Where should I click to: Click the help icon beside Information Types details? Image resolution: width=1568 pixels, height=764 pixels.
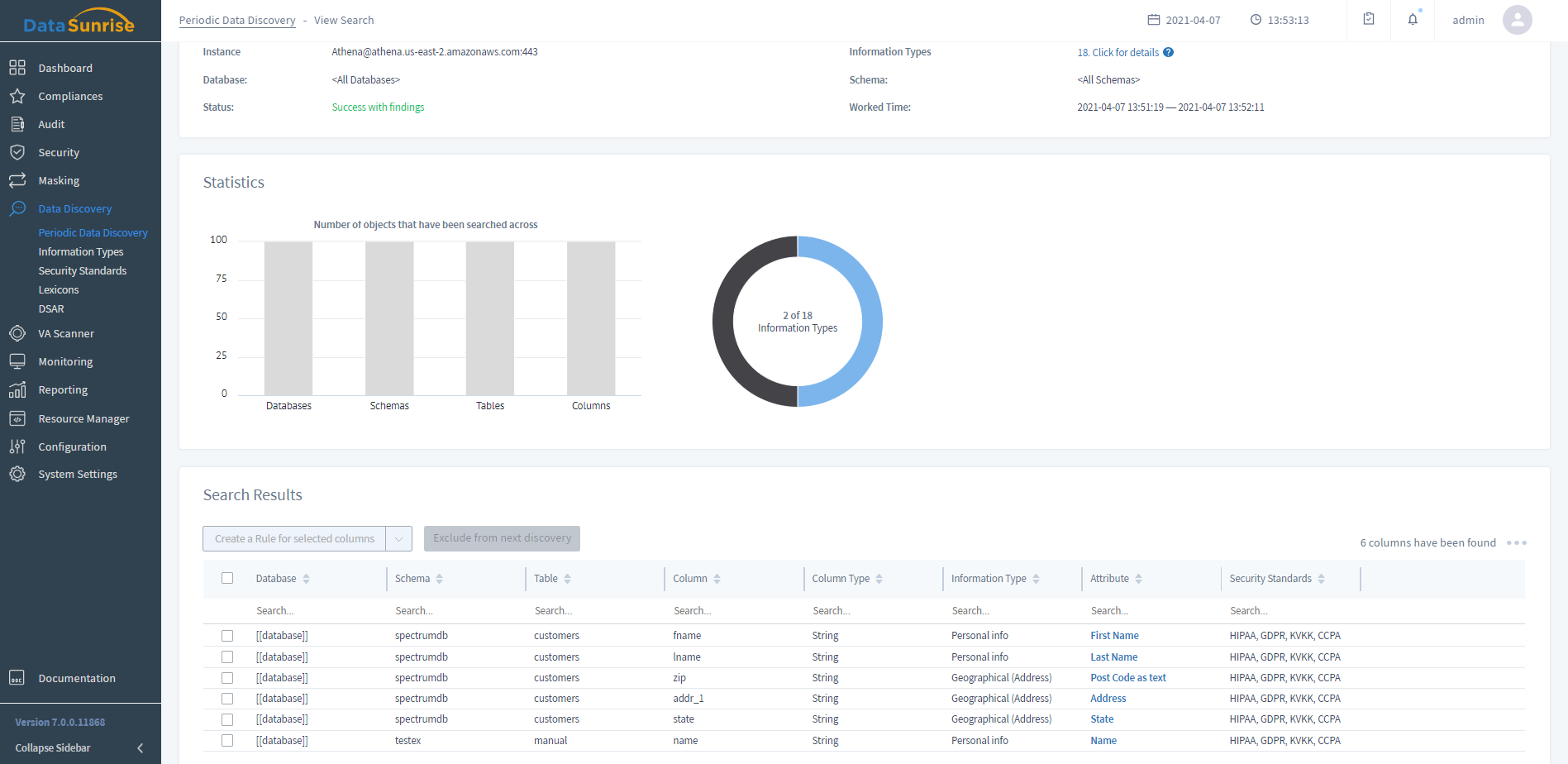[x=1168, y=53]
